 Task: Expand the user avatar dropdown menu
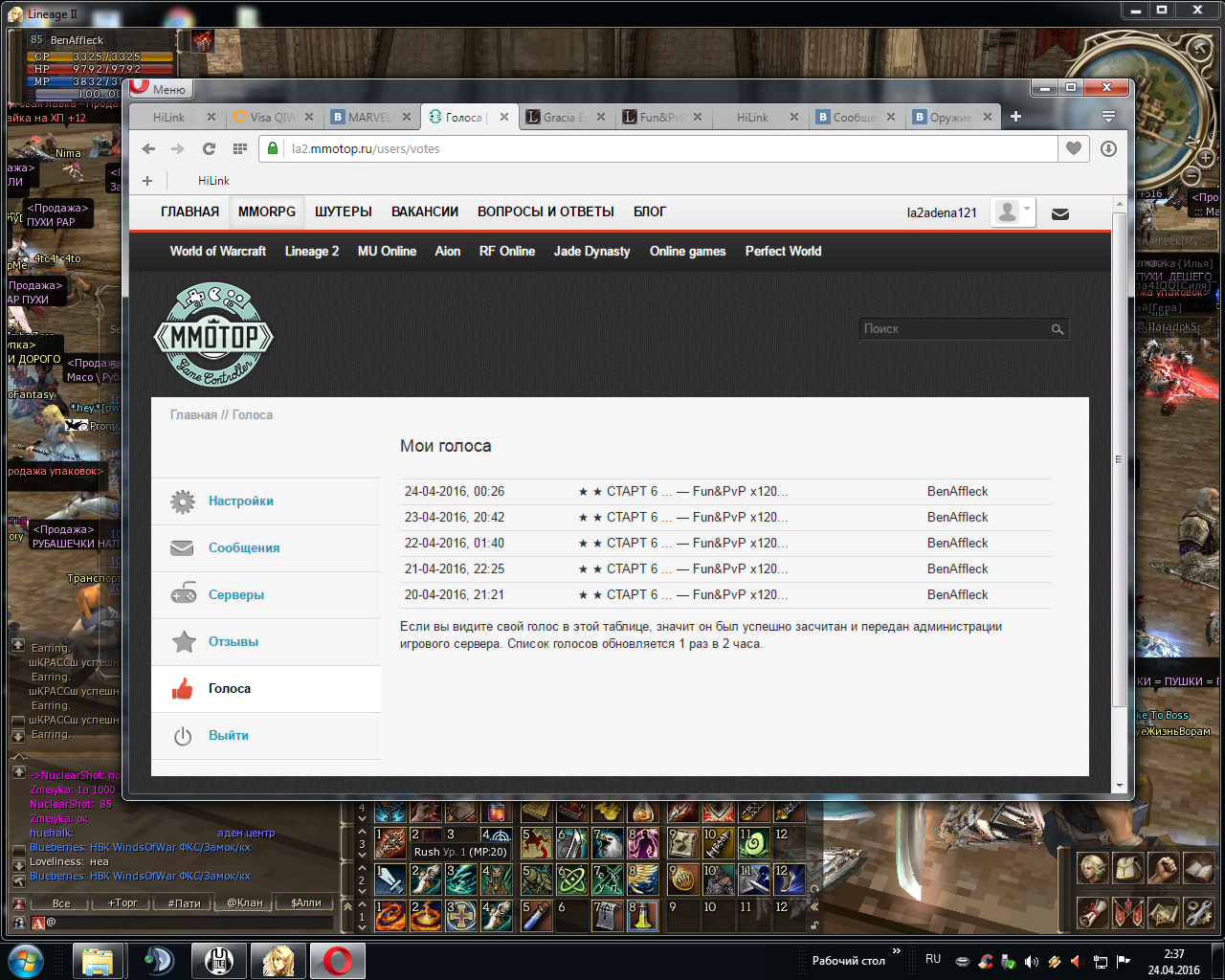pyautogui.click(x=1013, y=212)
